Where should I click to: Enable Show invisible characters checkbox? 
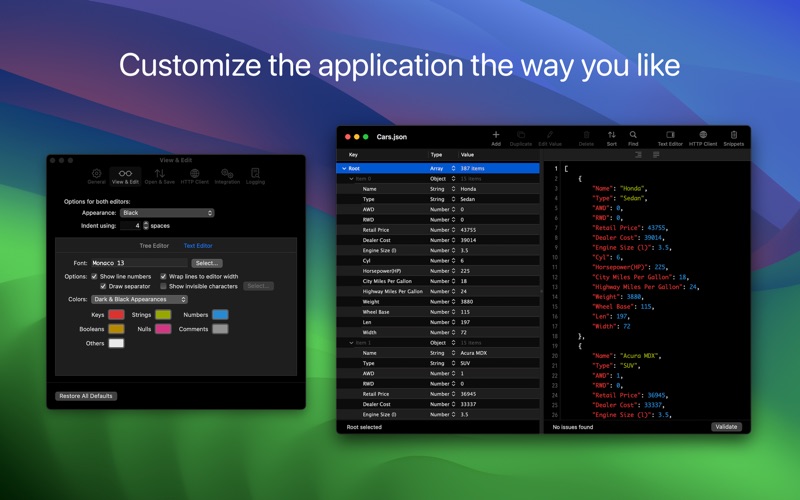pos(163,286)
